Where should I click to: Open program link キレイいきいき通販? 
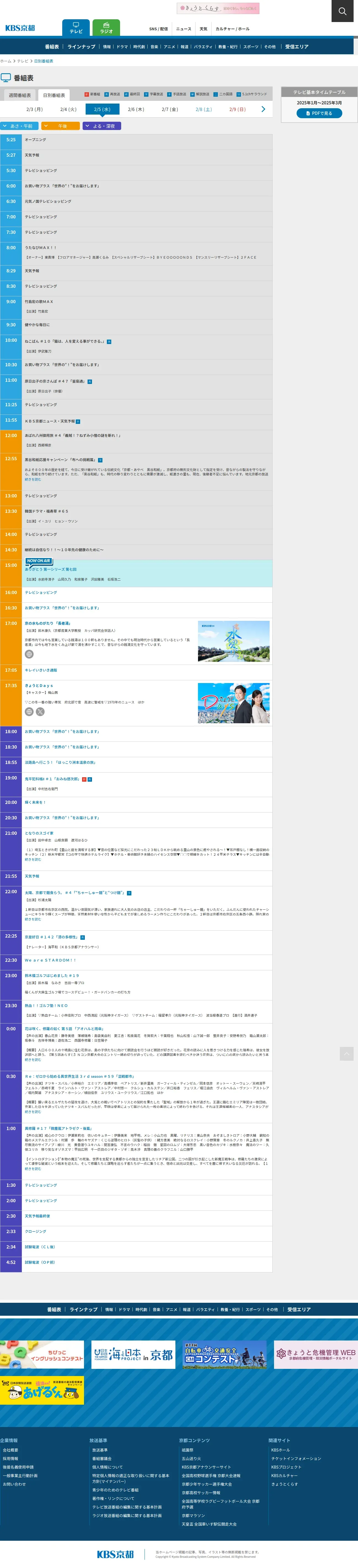coord(41,670)
